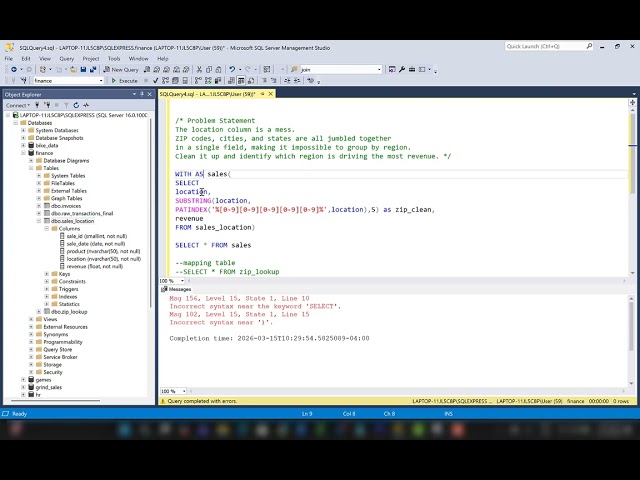Click the Filter icon in Object Explorer
The height and width of the screenshot is (480, 640).
(x=66, y=105)
